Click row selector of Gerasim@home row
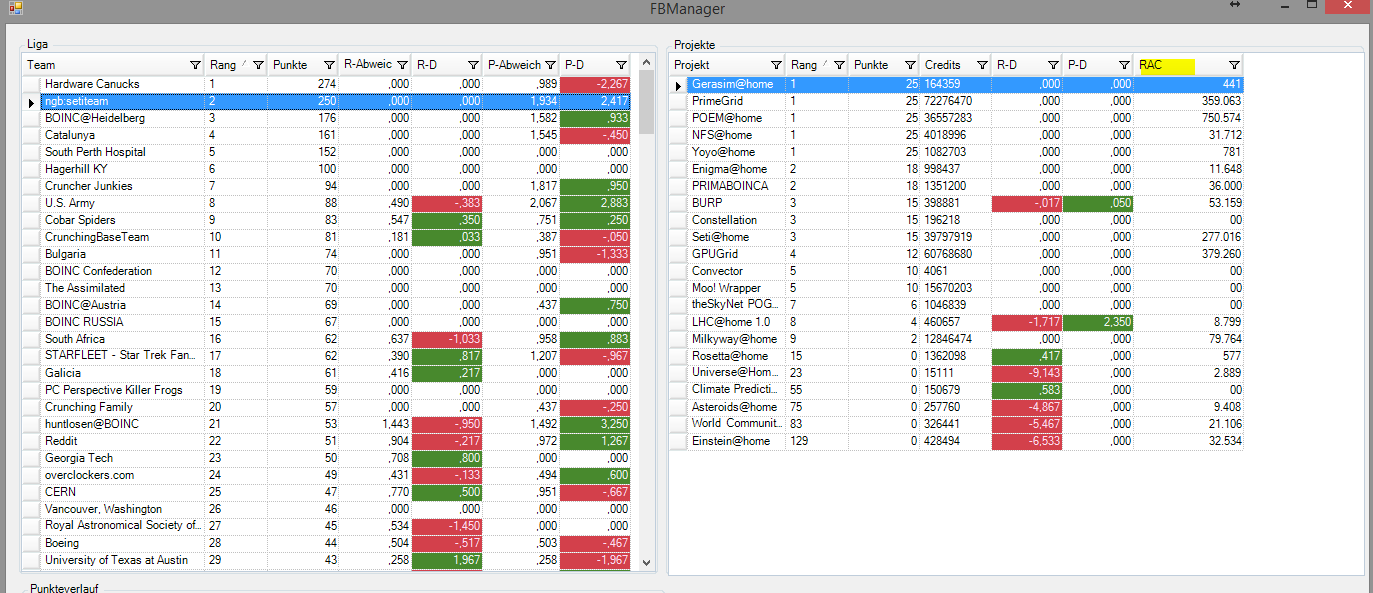The width and height of the screenshot is (1373, 593). tap(678, 85)
